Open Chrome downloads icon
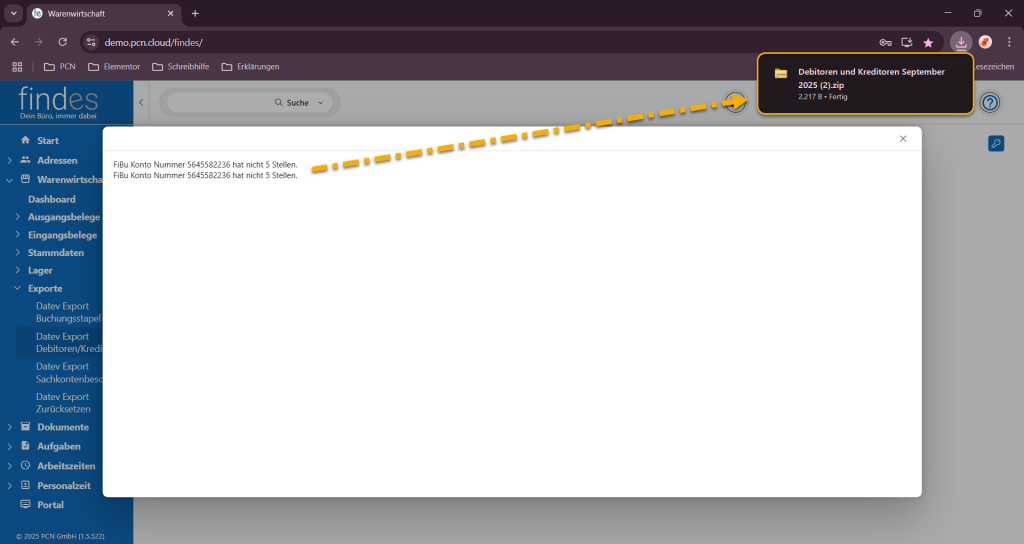This screenshot has height=544, width=1024. [x=960, y=42]
